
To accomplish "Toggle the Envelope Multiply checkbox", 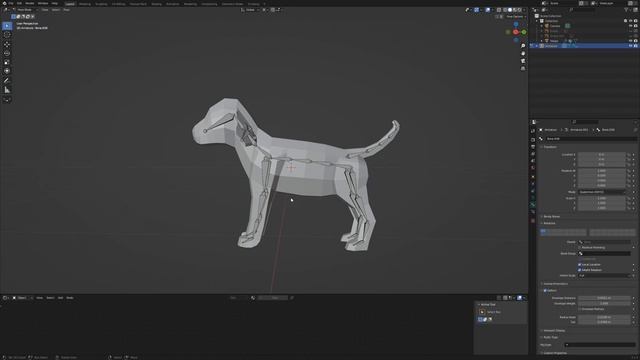I will [580, 309].
